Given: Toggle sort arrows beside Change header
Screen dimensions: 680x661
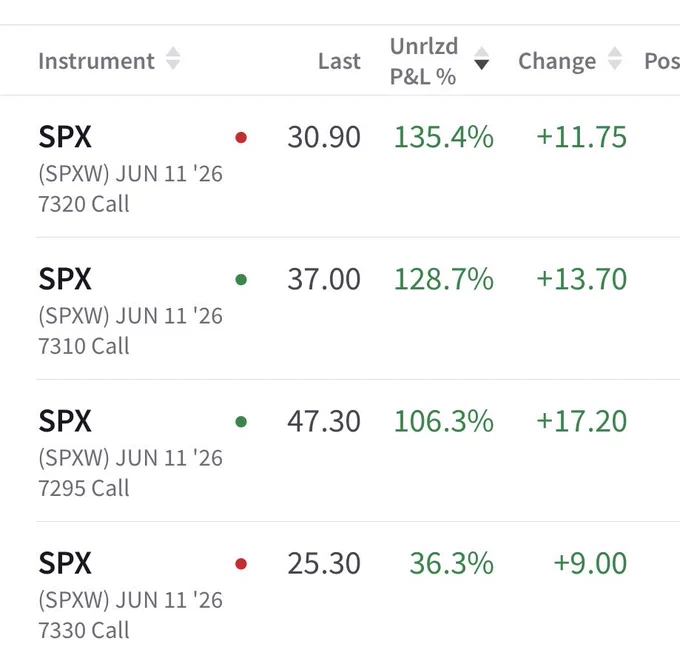Looking at the screenshot, I should point(615,59).
